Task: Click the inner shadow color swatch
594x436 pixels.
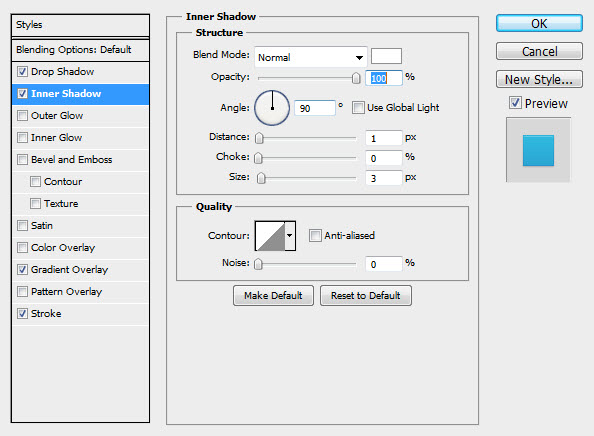Action: coord(386,56)
